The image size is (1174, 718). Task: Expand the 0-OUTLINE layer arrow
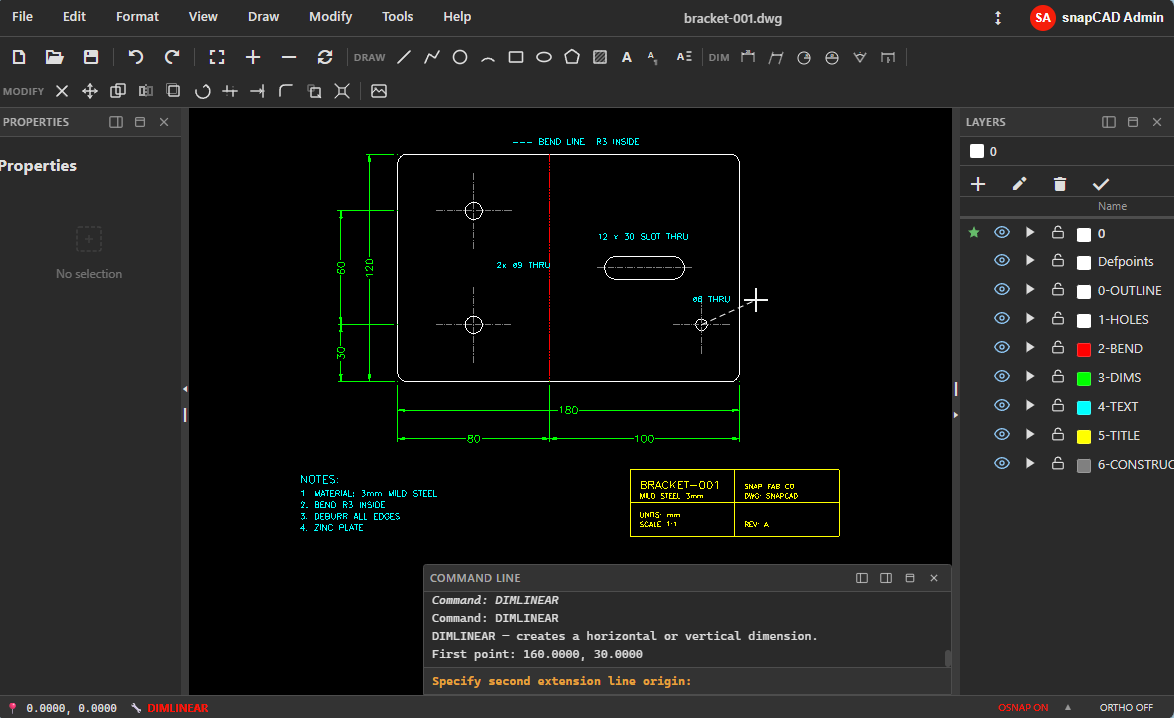(x=1030, y=290)
